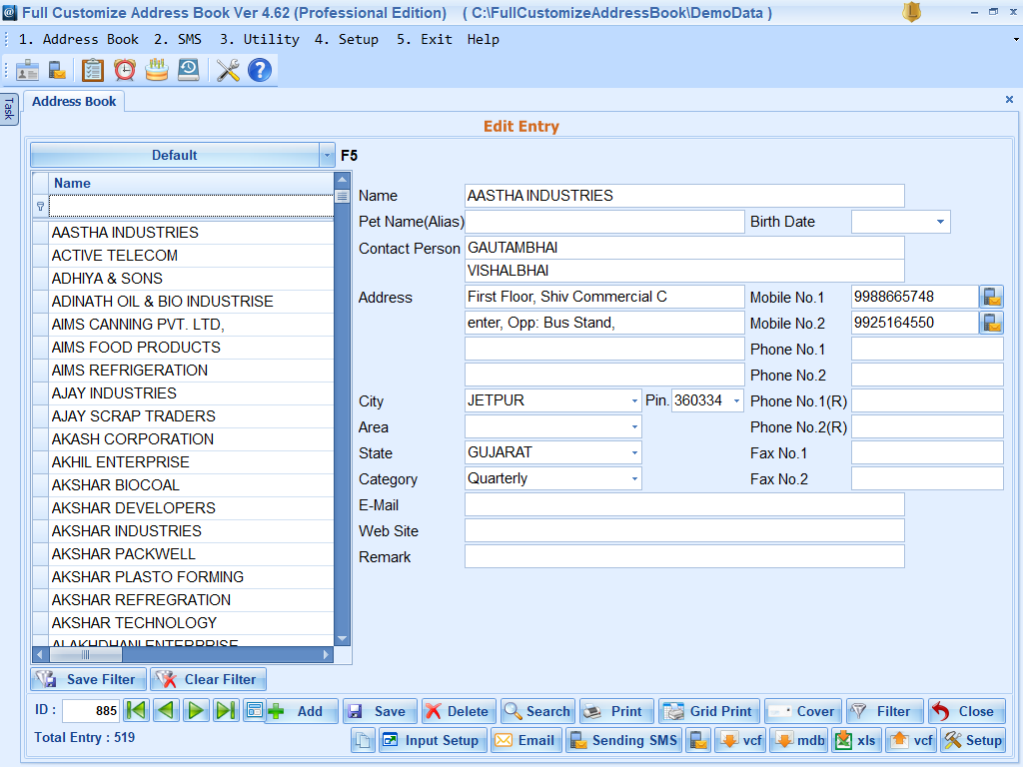This screenshot has height=767, width=1023.
Task: Go to next record arrow
Action: pos(196,710)
